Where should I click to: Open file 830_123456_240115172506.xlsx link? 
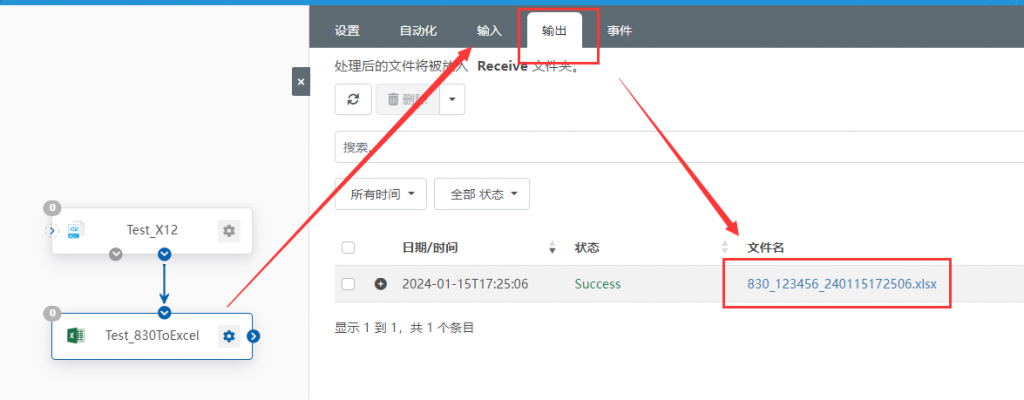842,284
